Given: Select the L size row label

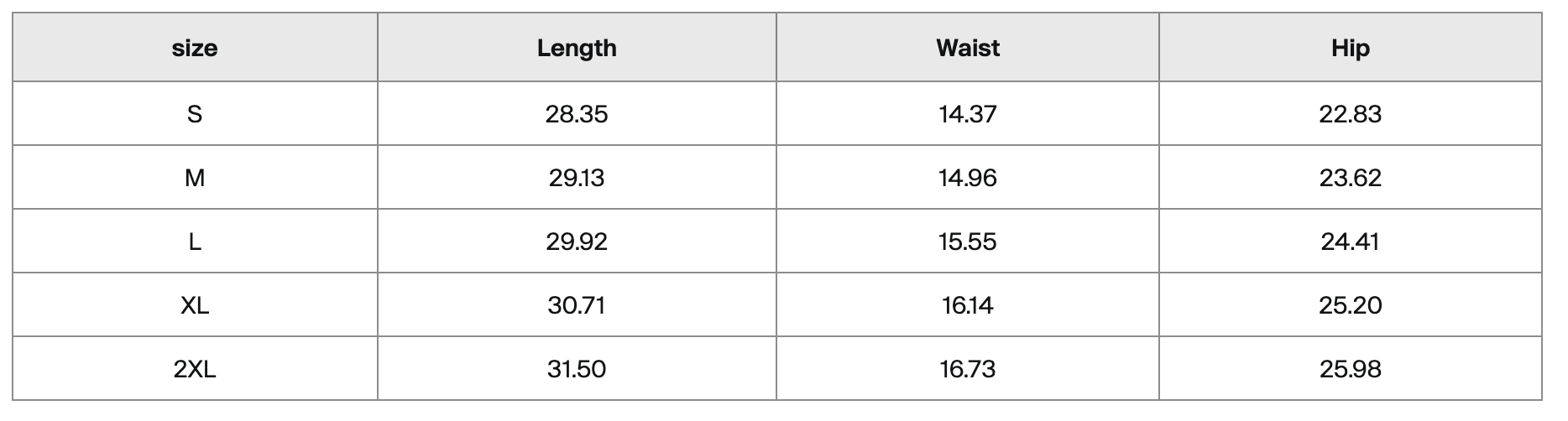Looking at the screenshot, I should coord(195,241).
